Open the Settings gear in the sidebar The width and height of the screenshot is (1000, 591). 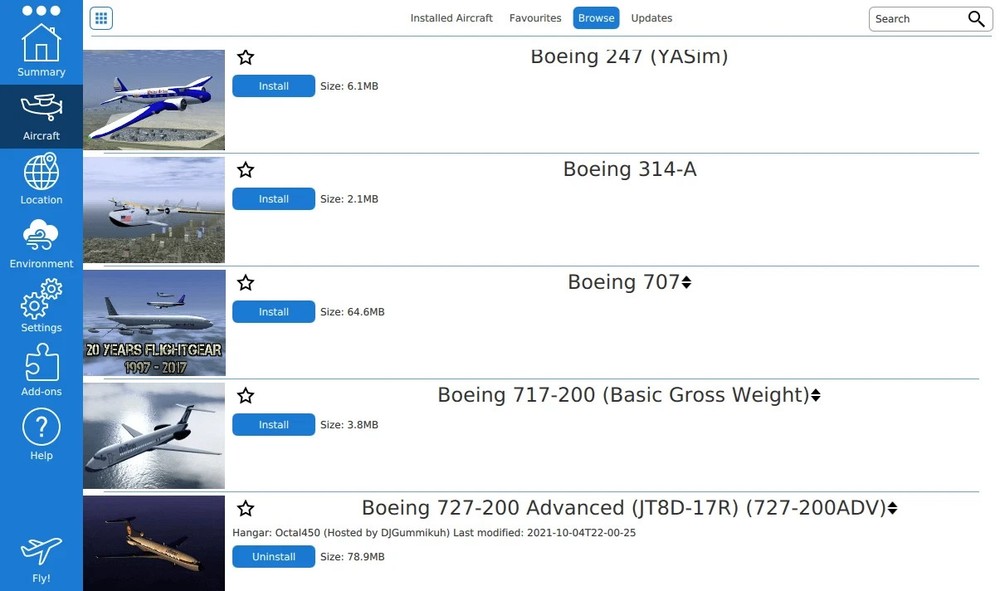point(41,301)
